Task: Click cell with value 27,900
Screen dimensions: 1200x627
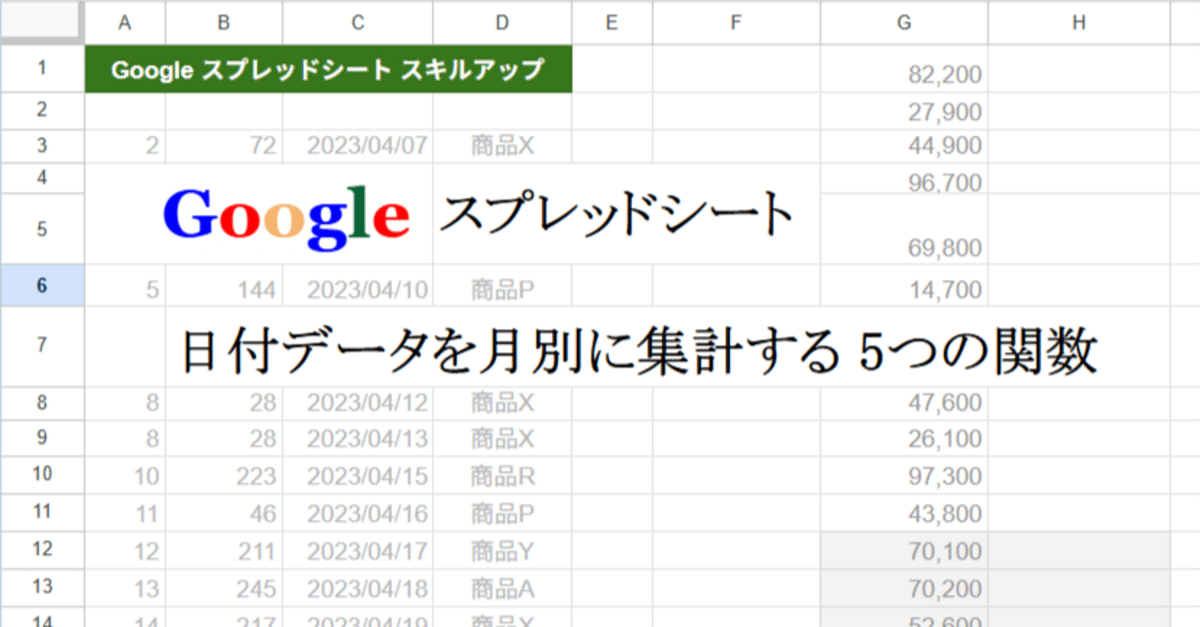Action: [x=904, y=111]
